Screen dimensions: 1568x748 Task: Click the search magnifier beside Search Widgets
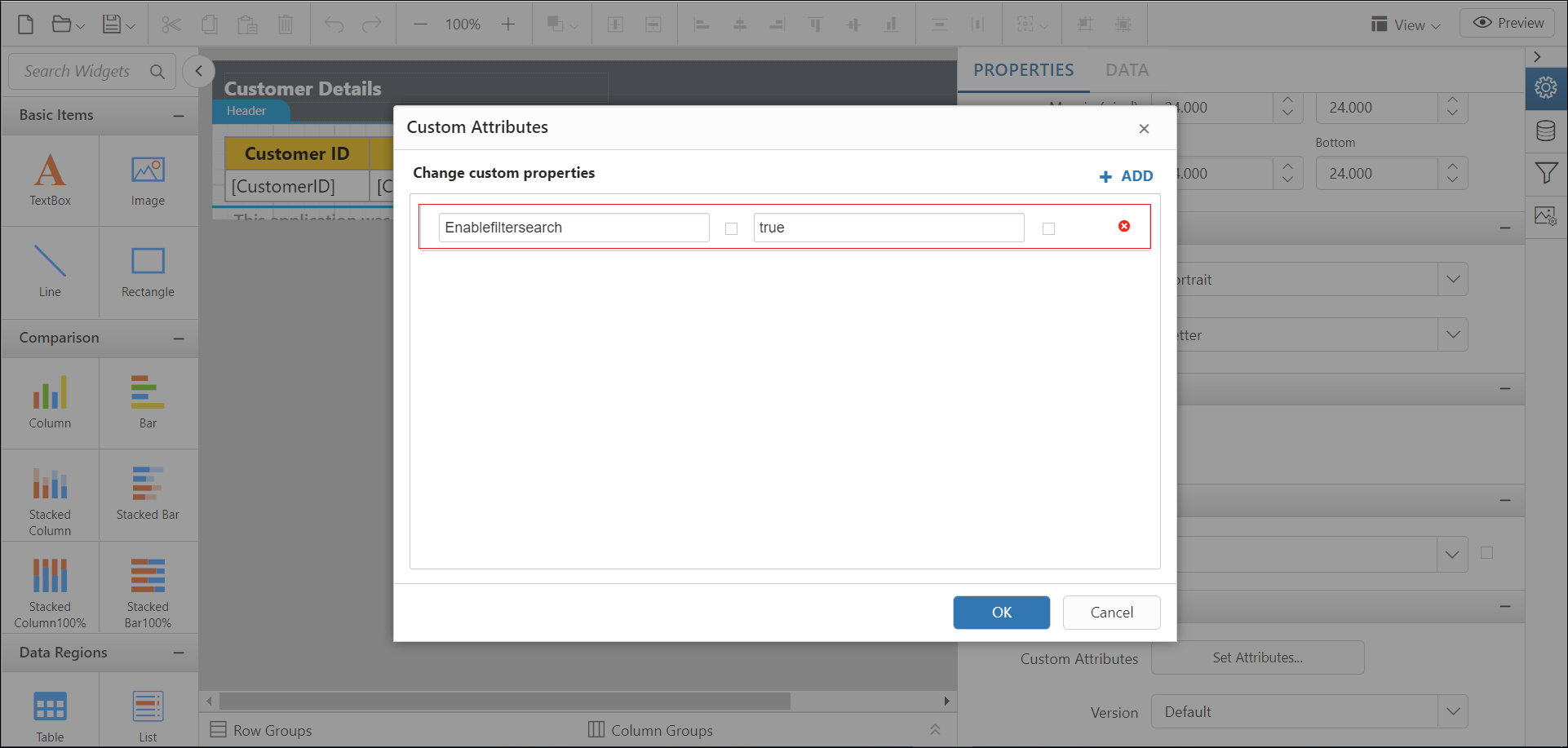157,72
